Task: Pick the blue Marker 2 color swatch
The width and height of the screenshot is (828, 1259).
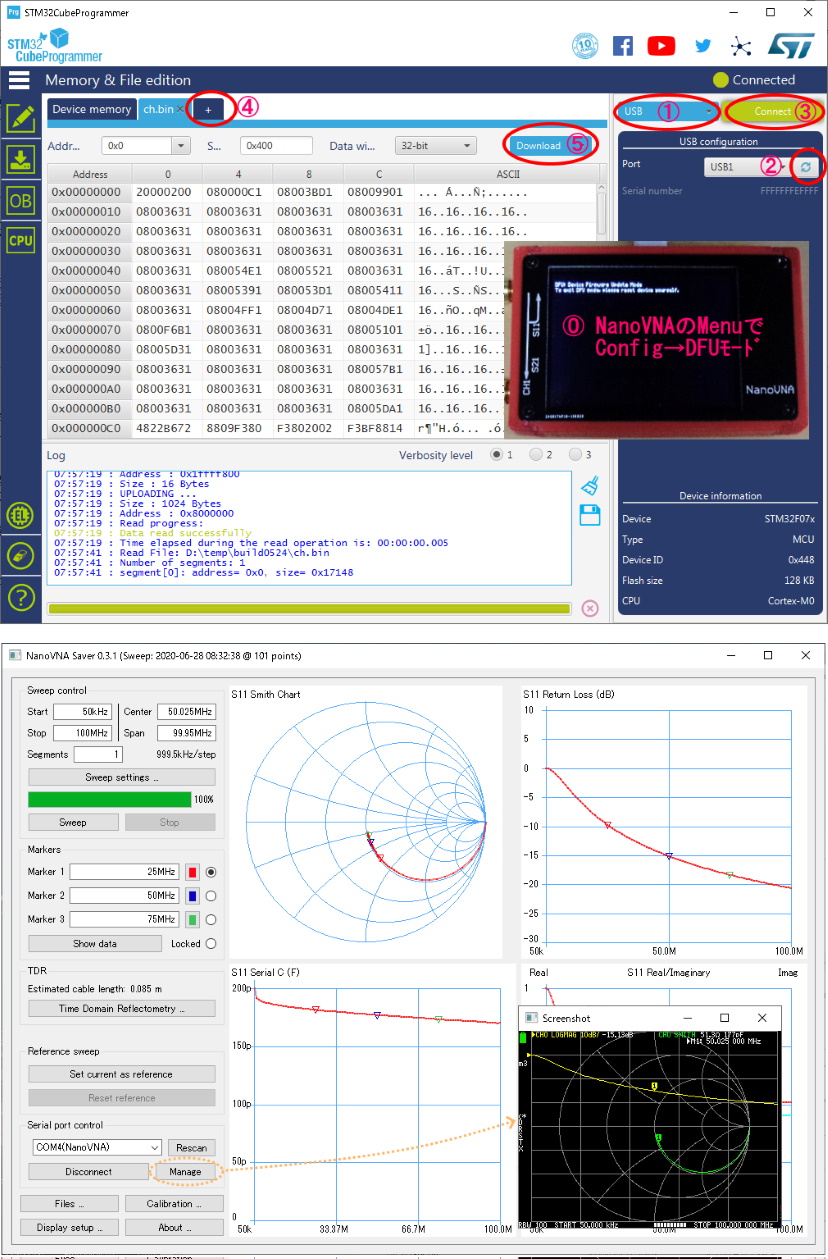Action: coord(191,896)
